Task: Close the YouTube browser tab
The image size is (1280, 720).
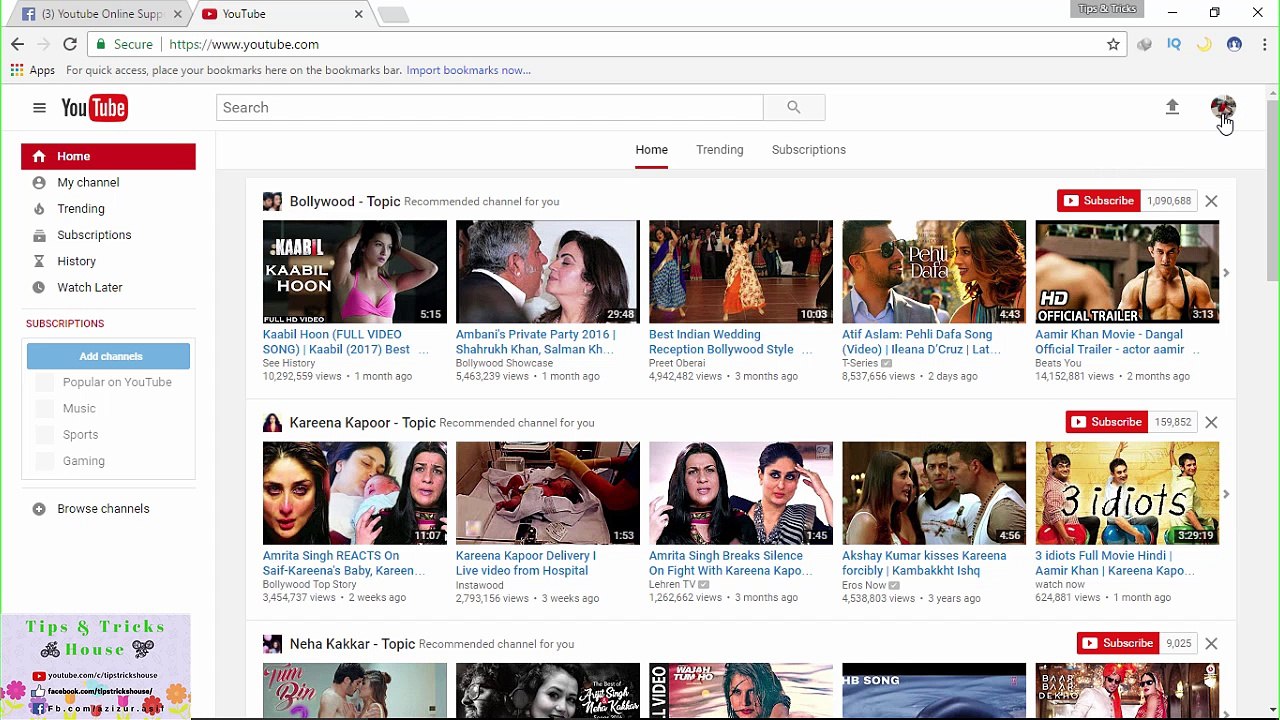Action: (358, 14)
